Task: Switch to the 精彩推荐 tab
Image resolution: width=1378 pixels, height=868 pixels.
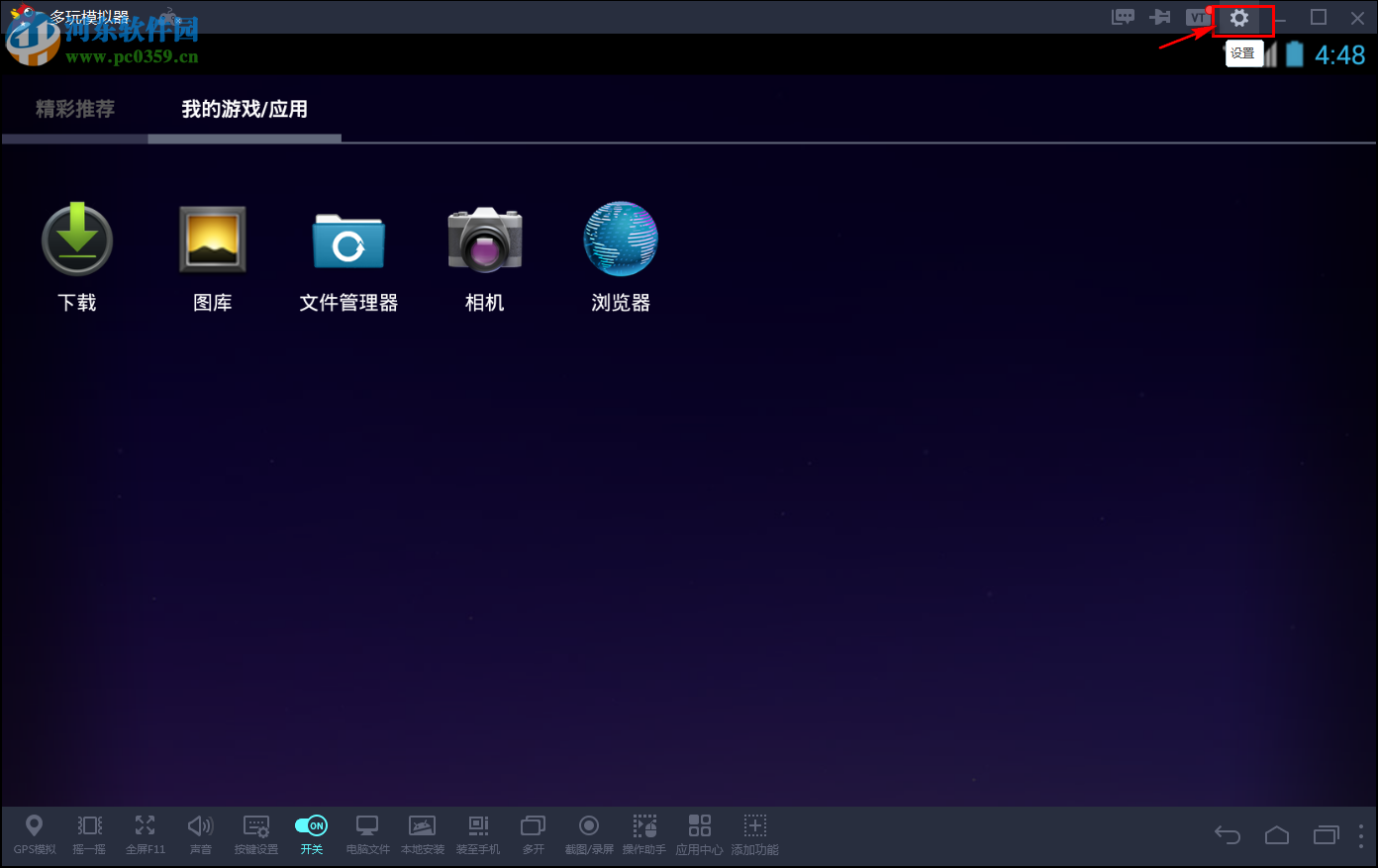Action: (x=75, y=109)
